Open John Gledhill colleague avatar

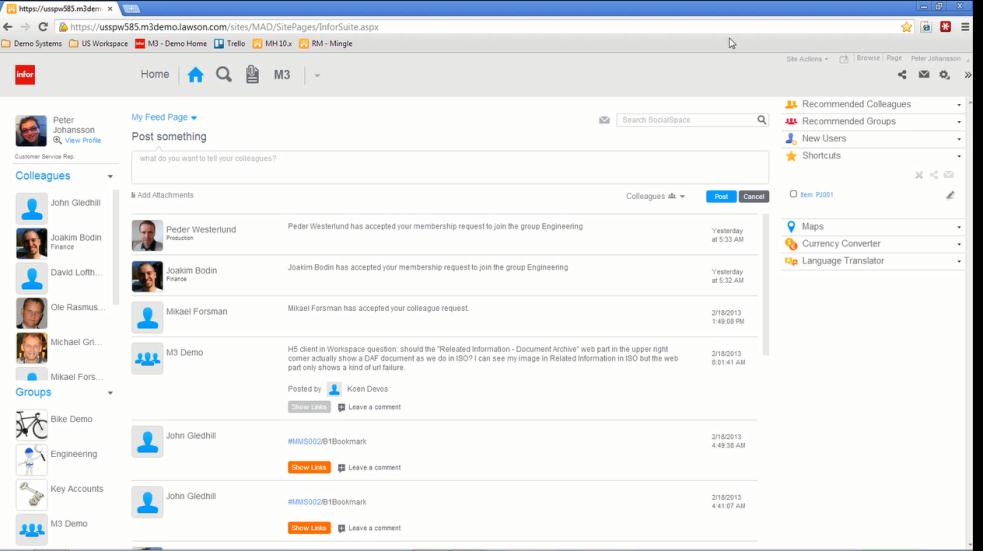(31, 209)
